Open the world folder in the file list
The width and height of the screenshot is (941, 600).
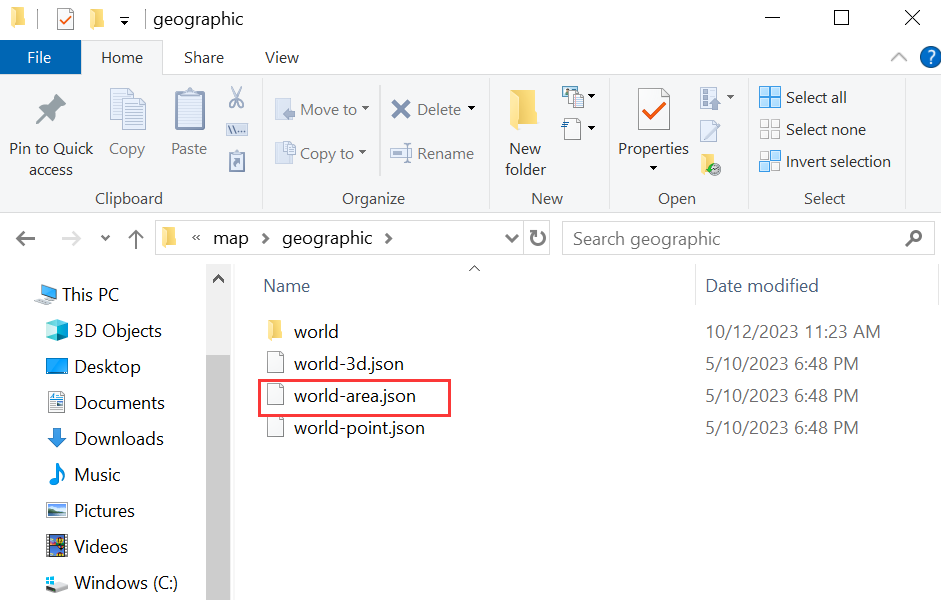[x=316, y=330]
